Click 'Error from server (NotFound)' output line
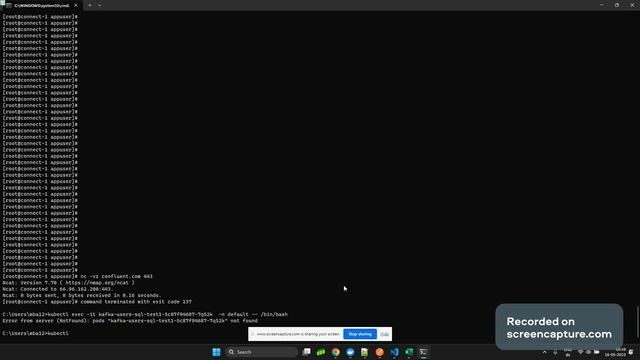Image resolution: width=640 pixels, height=360 pixels. [130, 321]
